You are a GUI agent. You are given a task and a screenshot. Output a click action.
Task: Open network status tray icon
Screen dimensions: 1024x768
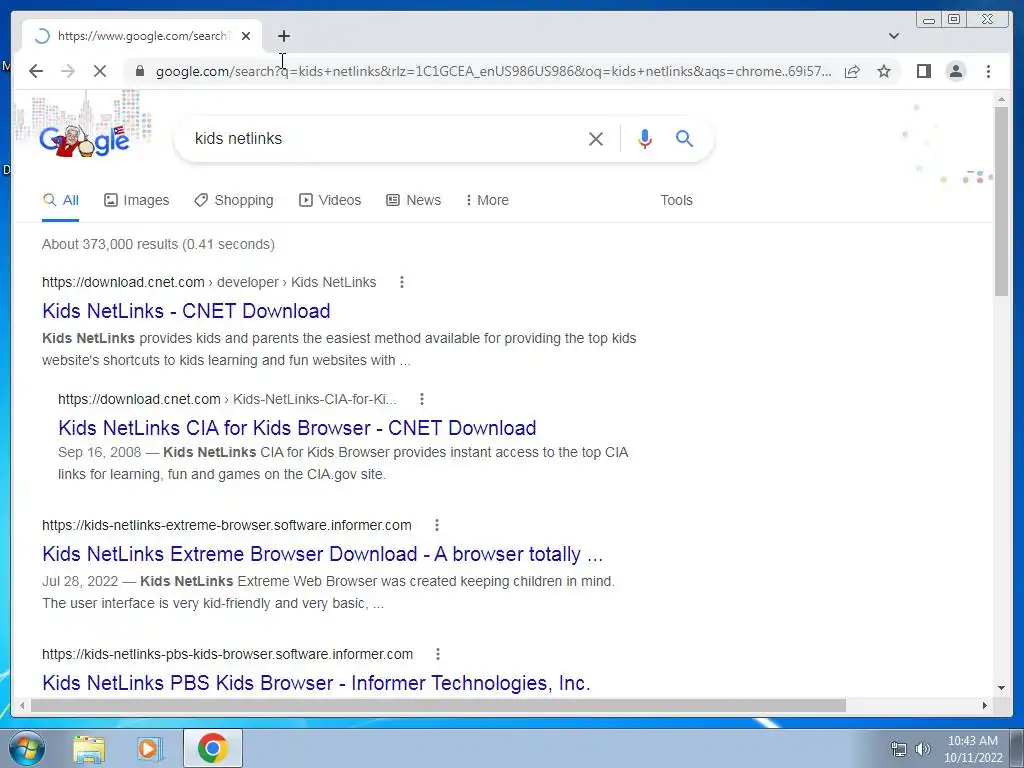899,749
